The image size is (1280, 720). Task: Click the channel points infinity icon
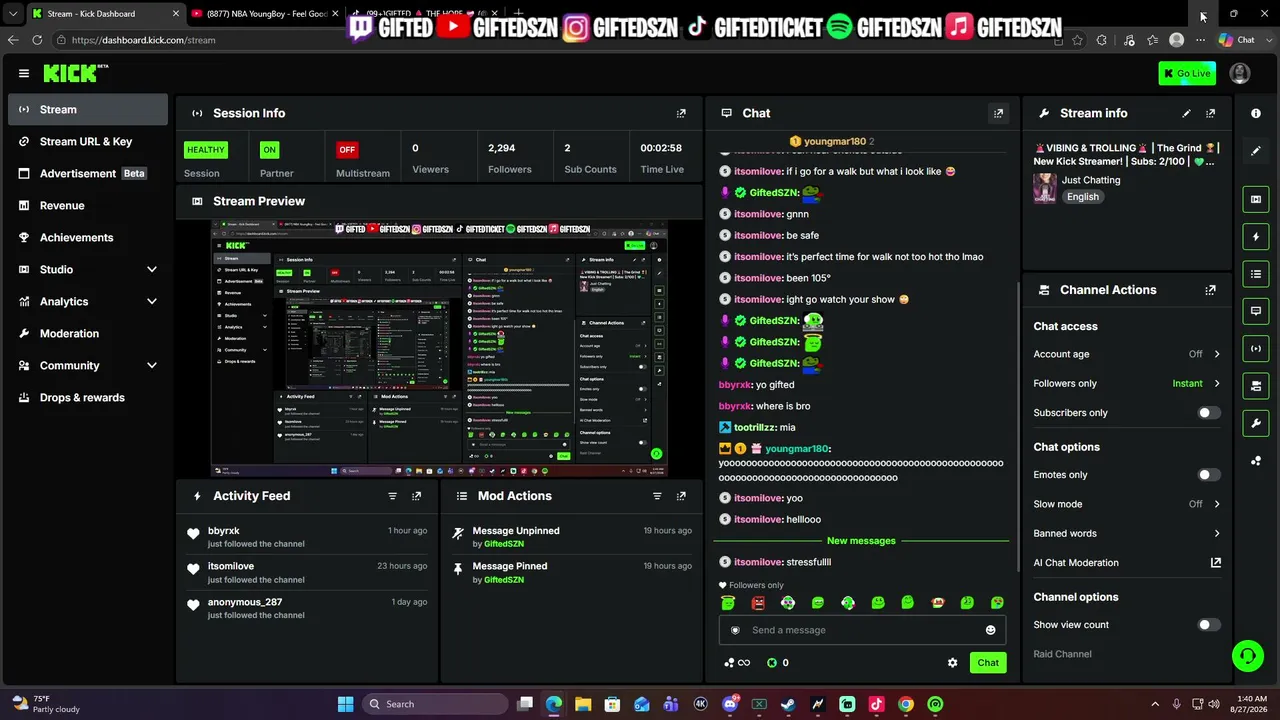(737, 663)
